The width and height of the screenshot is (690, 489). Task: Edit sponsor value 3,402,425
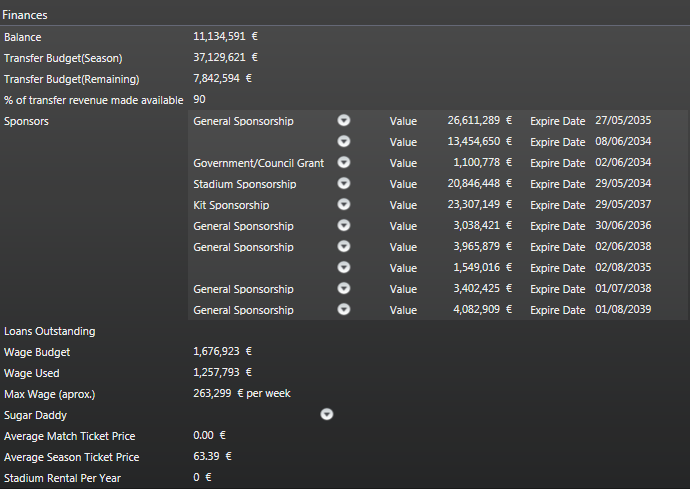pos(477,288)
